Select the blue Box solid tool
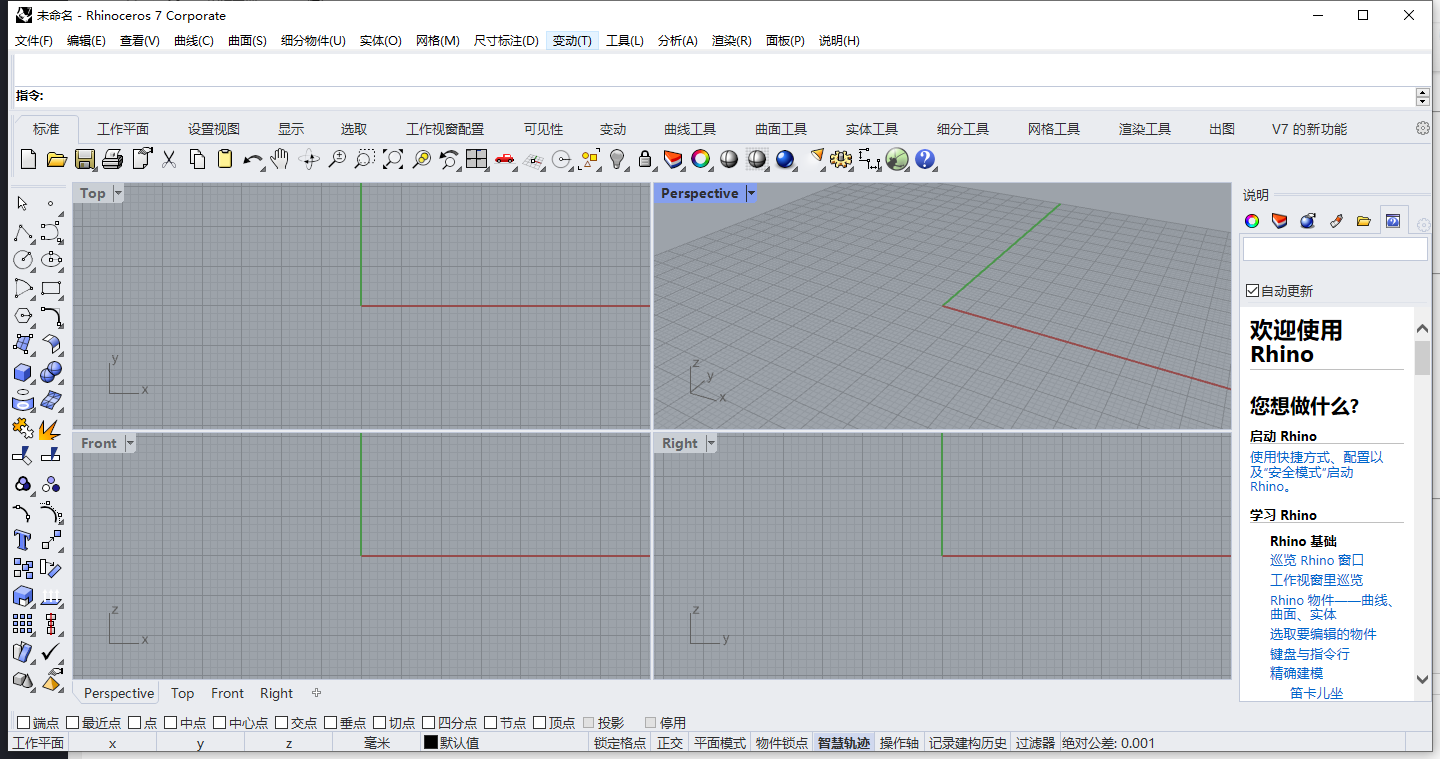The height and width of the screenshot is (759, 1440). (23, 372)
